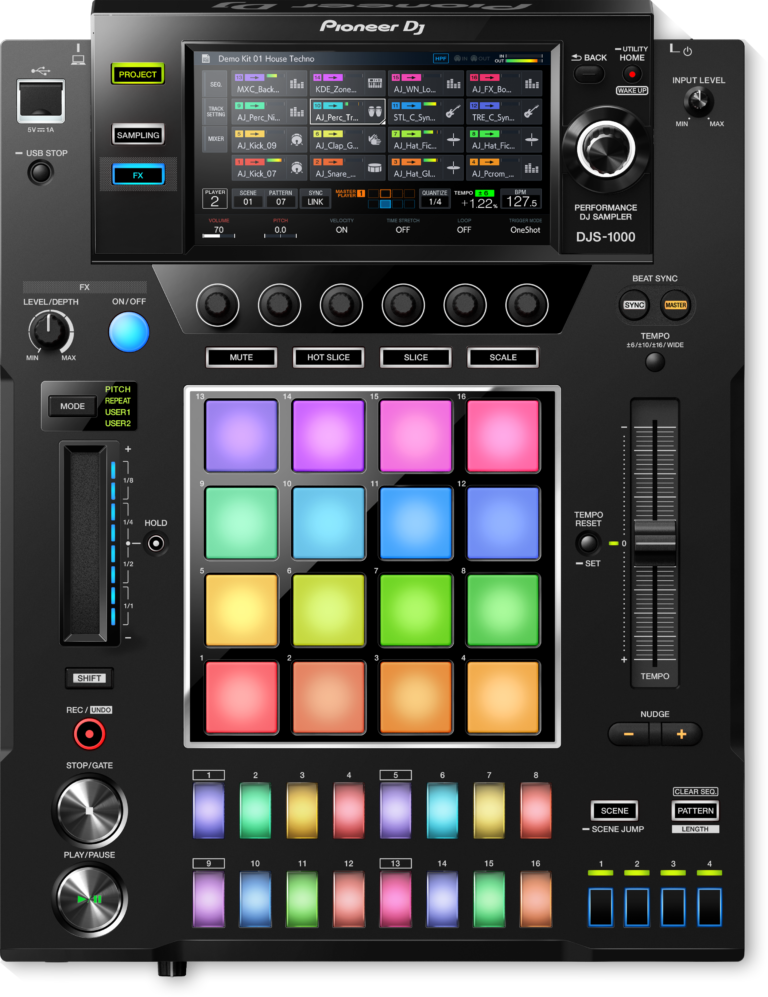Tap the cymbal icon on AJ_Hat_Gl track 3
This screenshot has height=997, width=768.
click(x=453, y=168)
